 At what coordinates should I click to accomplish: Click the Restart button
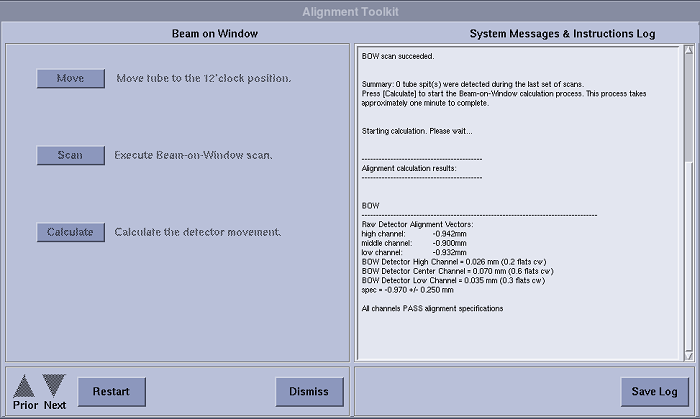(x=111, y=391)
